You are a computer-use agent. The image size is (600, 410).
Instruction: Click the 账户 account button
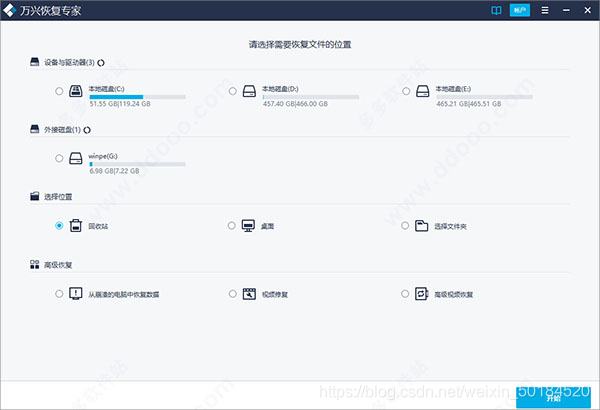point(520,10)
